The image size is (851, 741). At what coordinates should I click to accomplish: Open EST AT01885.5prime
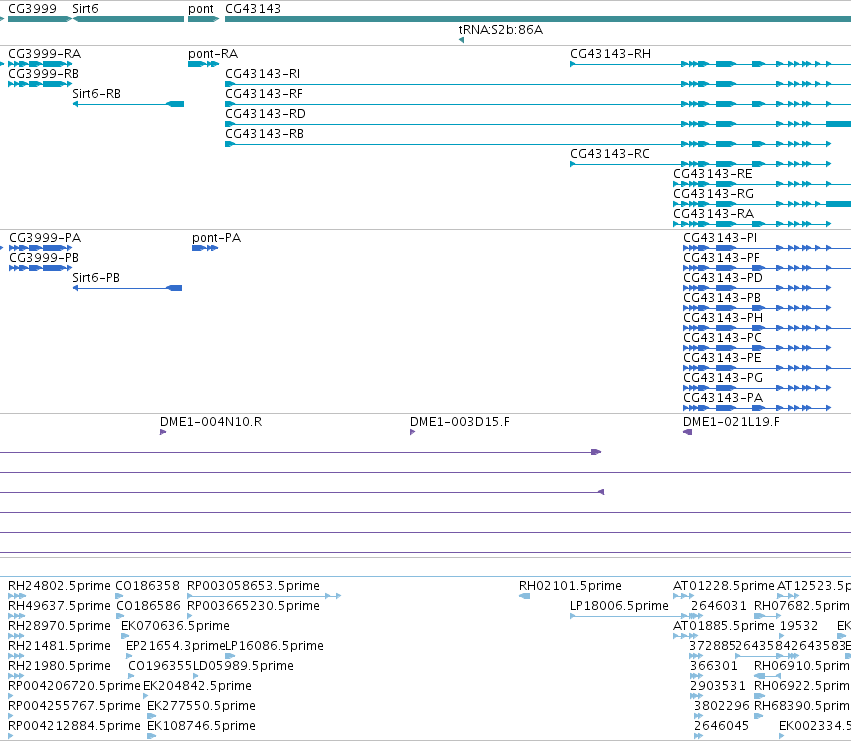pos(723,626)
